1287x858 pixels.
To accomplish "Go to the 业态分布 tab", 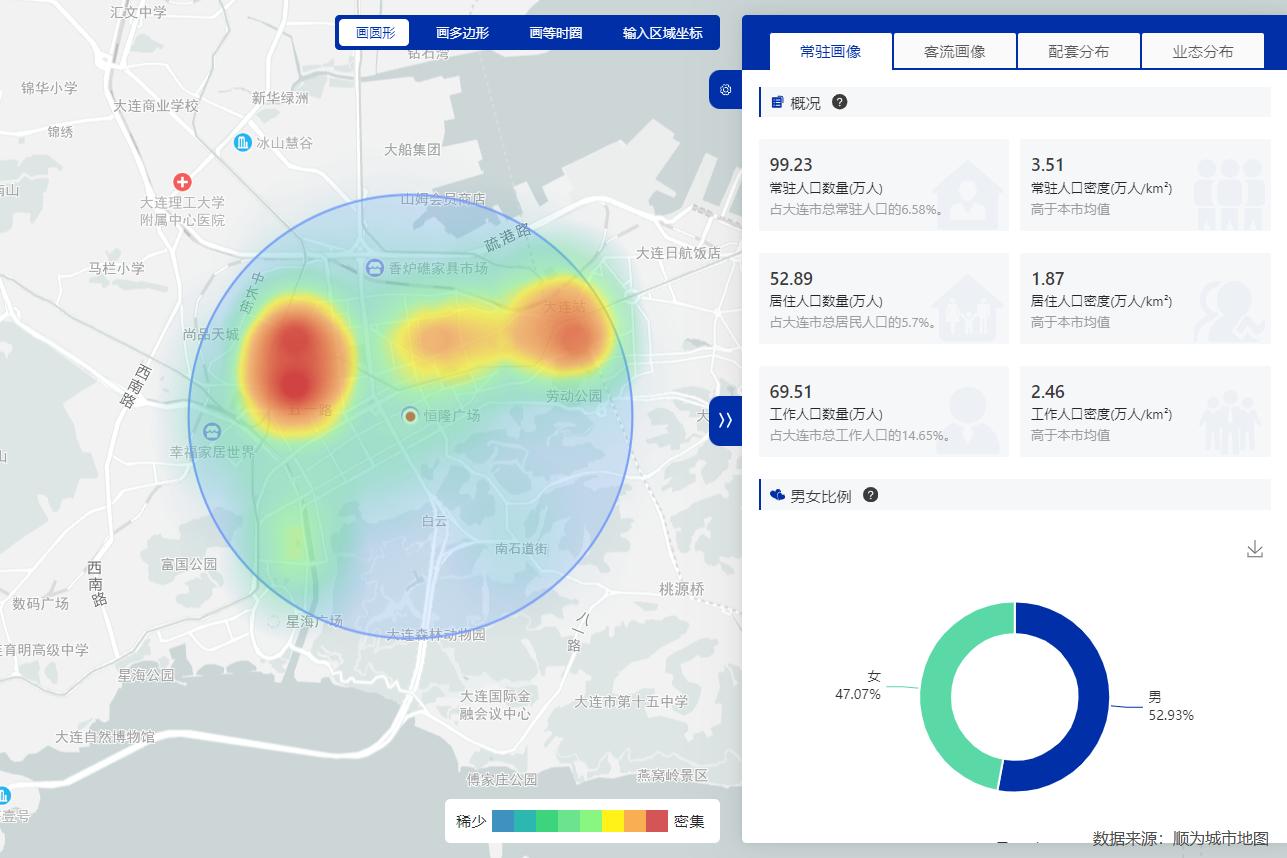I will [1203, 51].
